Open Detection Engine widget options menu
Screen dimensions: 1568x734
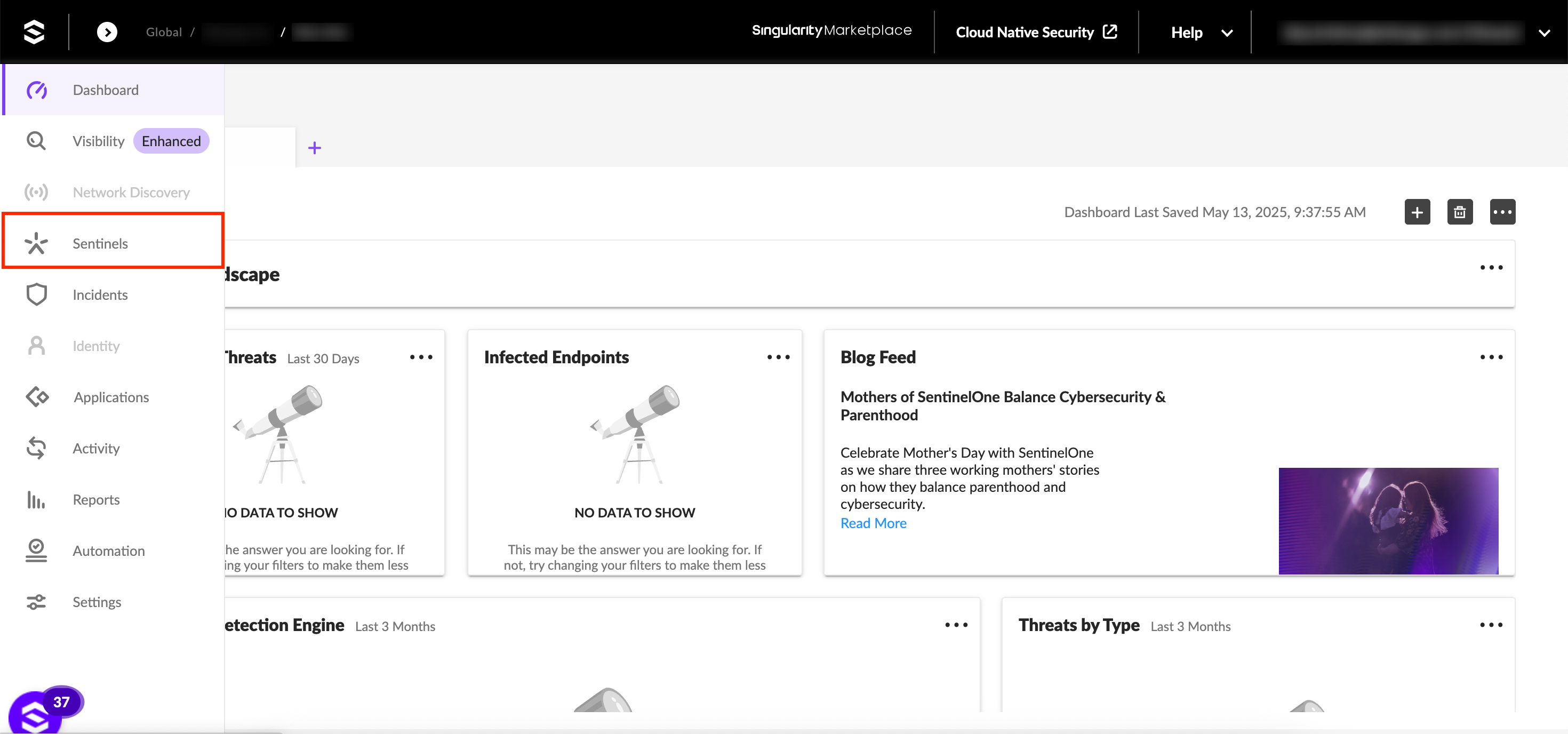(956, 625)
